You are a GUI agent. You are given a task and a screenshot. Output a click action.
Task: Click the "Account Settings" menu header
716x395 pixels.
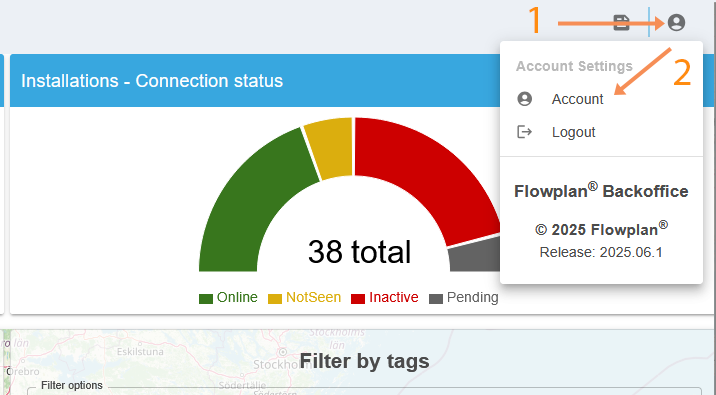point(574,66)
